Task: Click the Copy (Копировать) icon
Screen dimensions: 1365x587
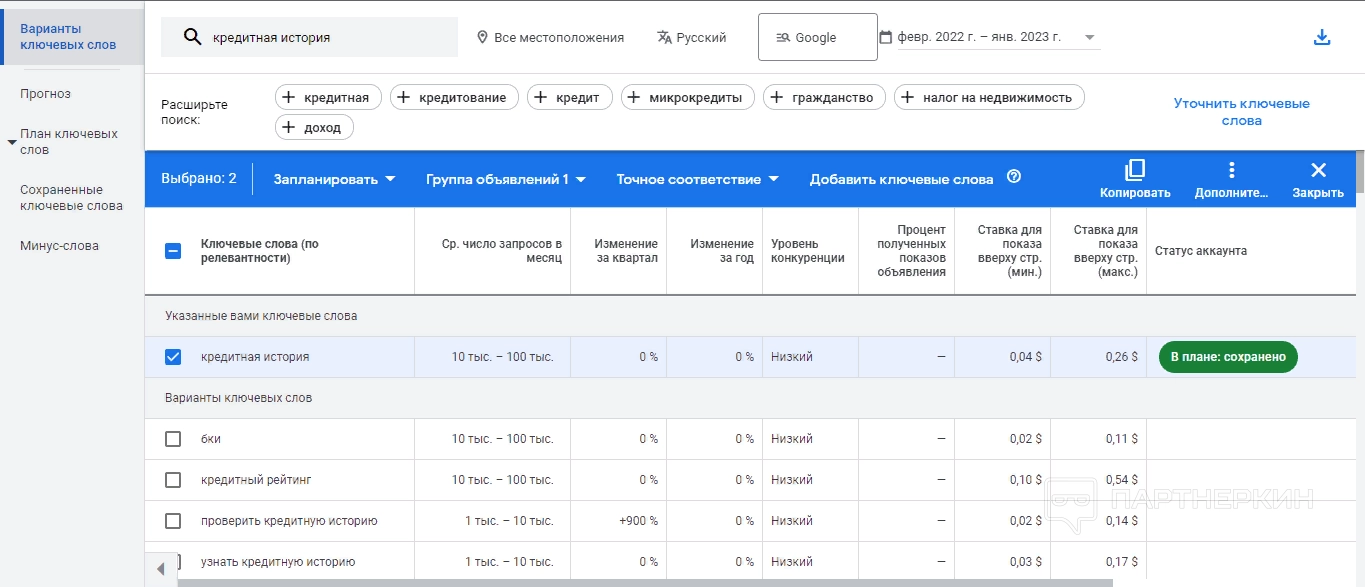Action: 1135,170
